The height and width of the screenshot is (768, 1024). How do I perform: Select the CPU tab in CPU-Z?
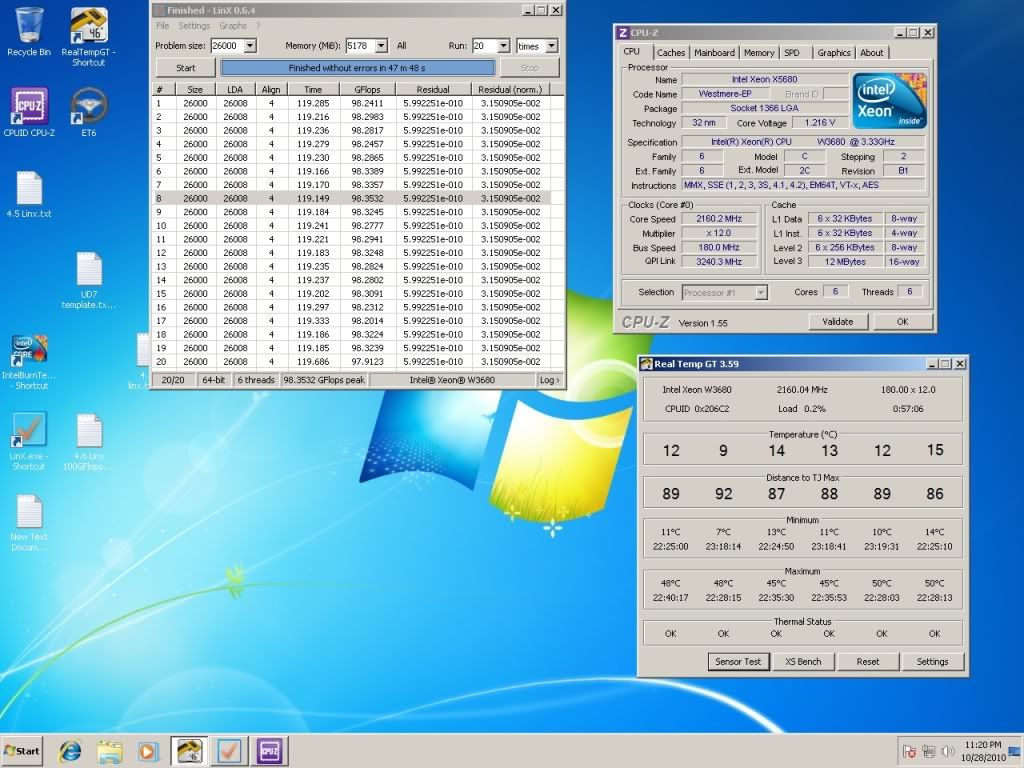click(x=632, y=52)
